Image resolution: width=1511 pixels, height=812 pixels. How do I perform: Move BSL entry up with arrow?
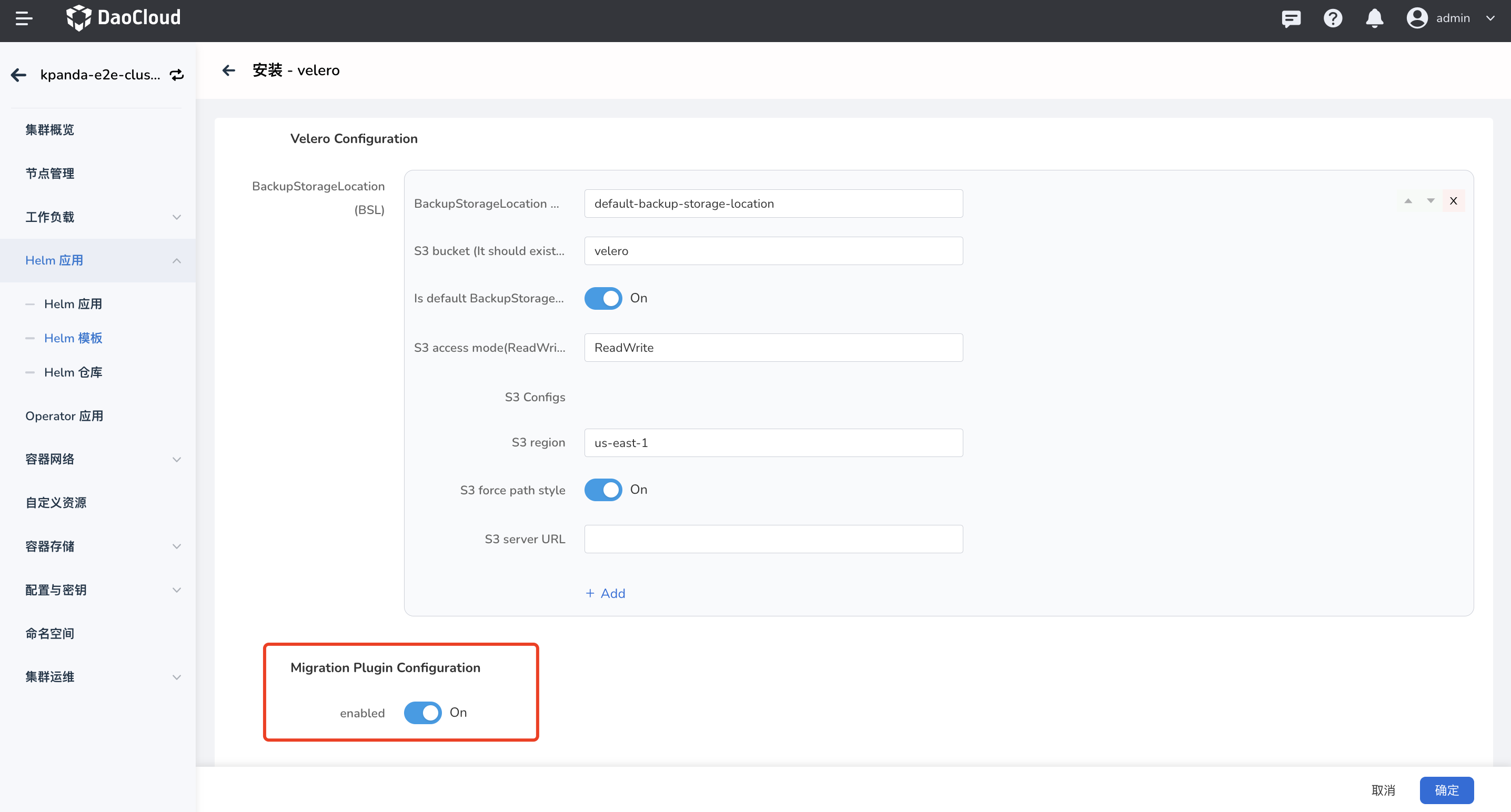coord(1408,201)
